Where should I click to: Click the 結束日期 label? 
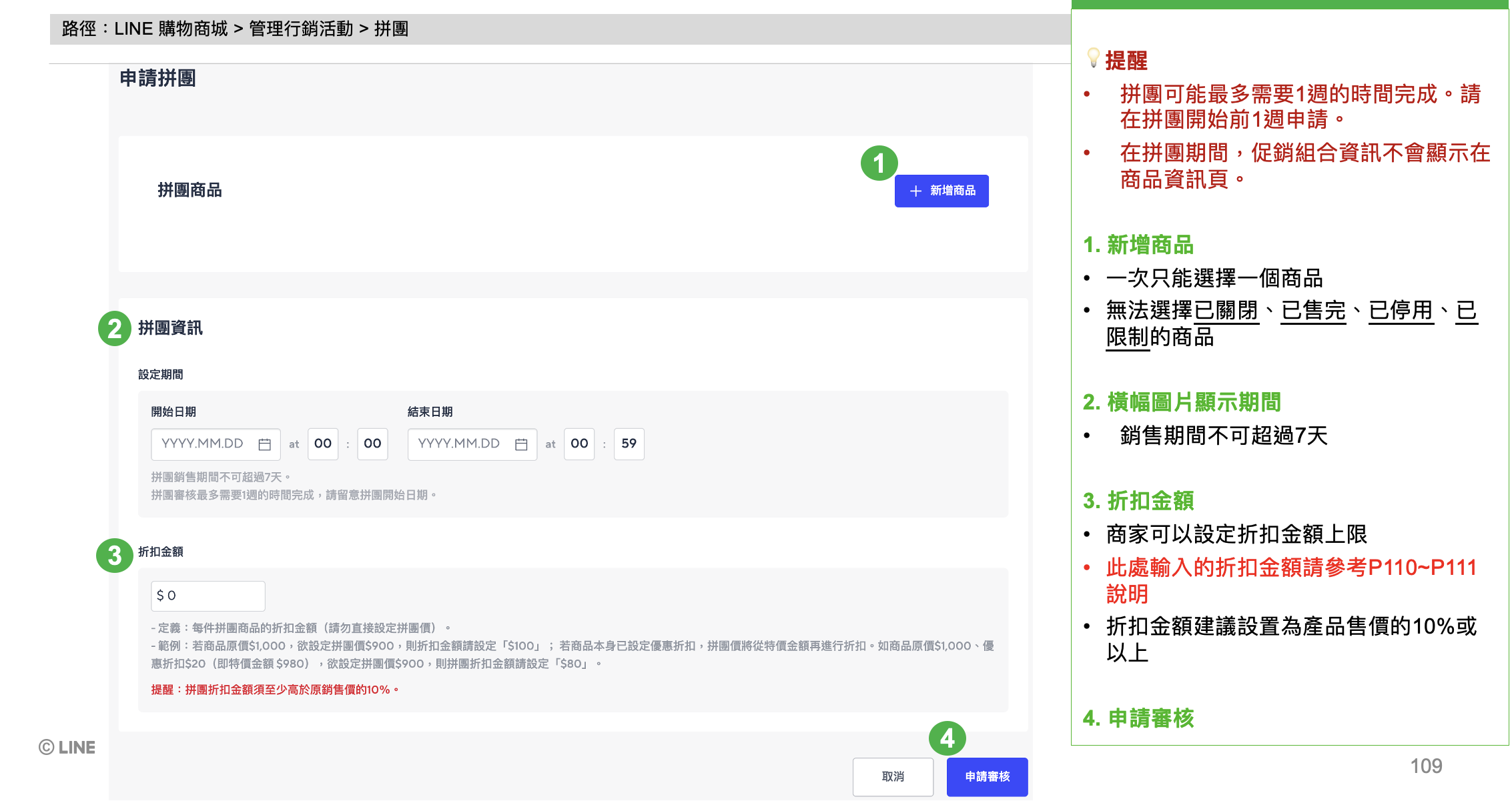click(x=430, y=412)
